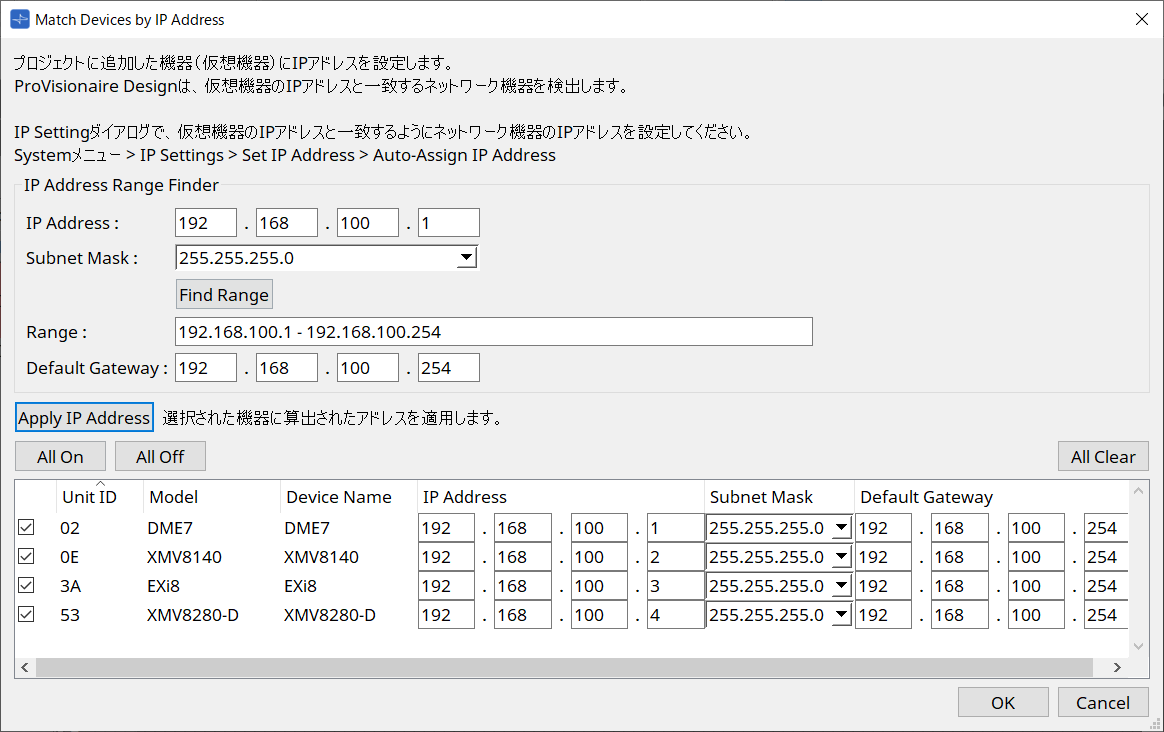Image resolution: width=1164 pixels, height=732 pixels.
Task: Click the Default Gateway column header
Action: point(991,497)
